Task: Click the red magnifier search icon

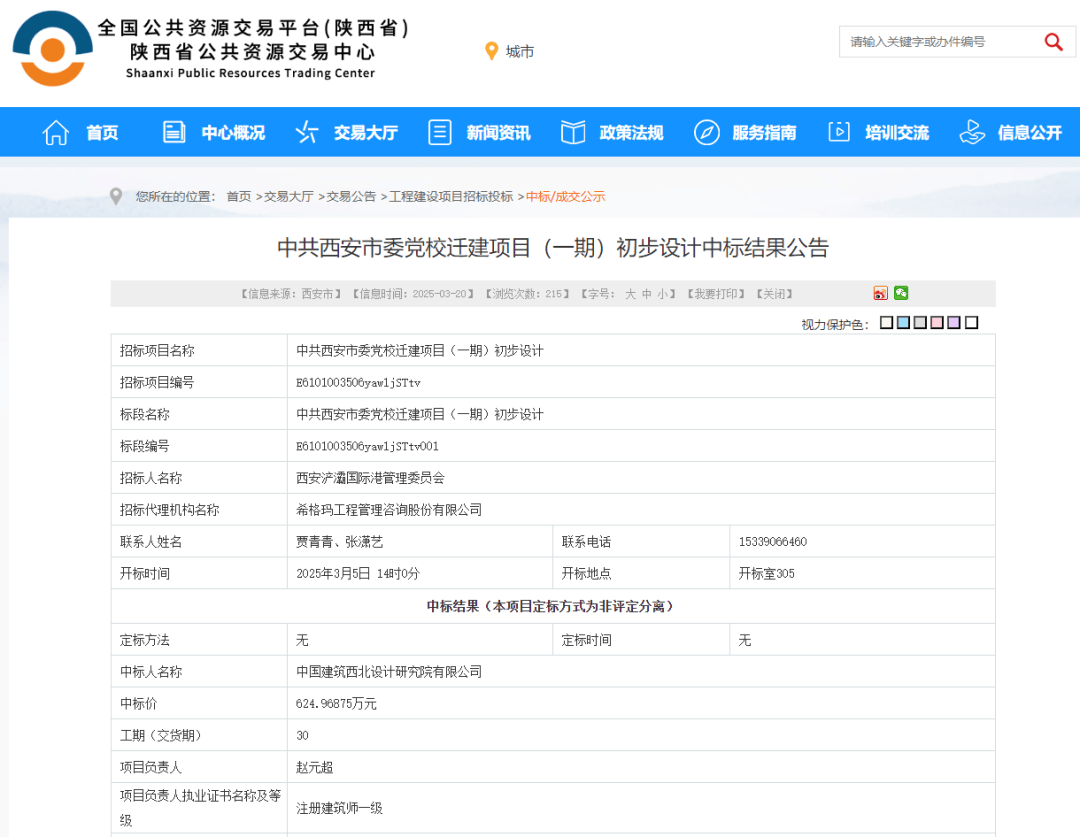Action: coord(1053,42)
